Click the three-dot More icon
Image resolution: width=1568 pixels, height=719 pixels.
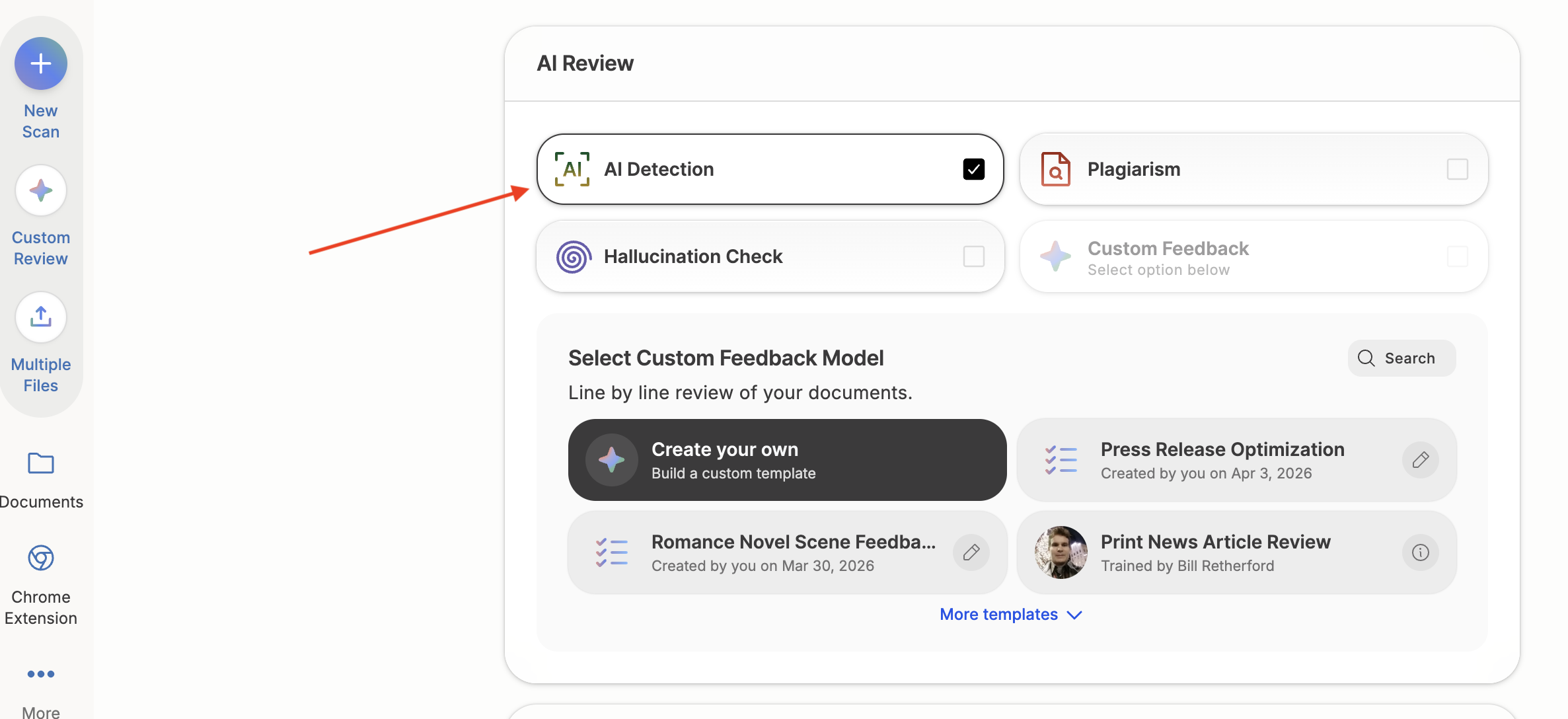[x=41, y=674]
